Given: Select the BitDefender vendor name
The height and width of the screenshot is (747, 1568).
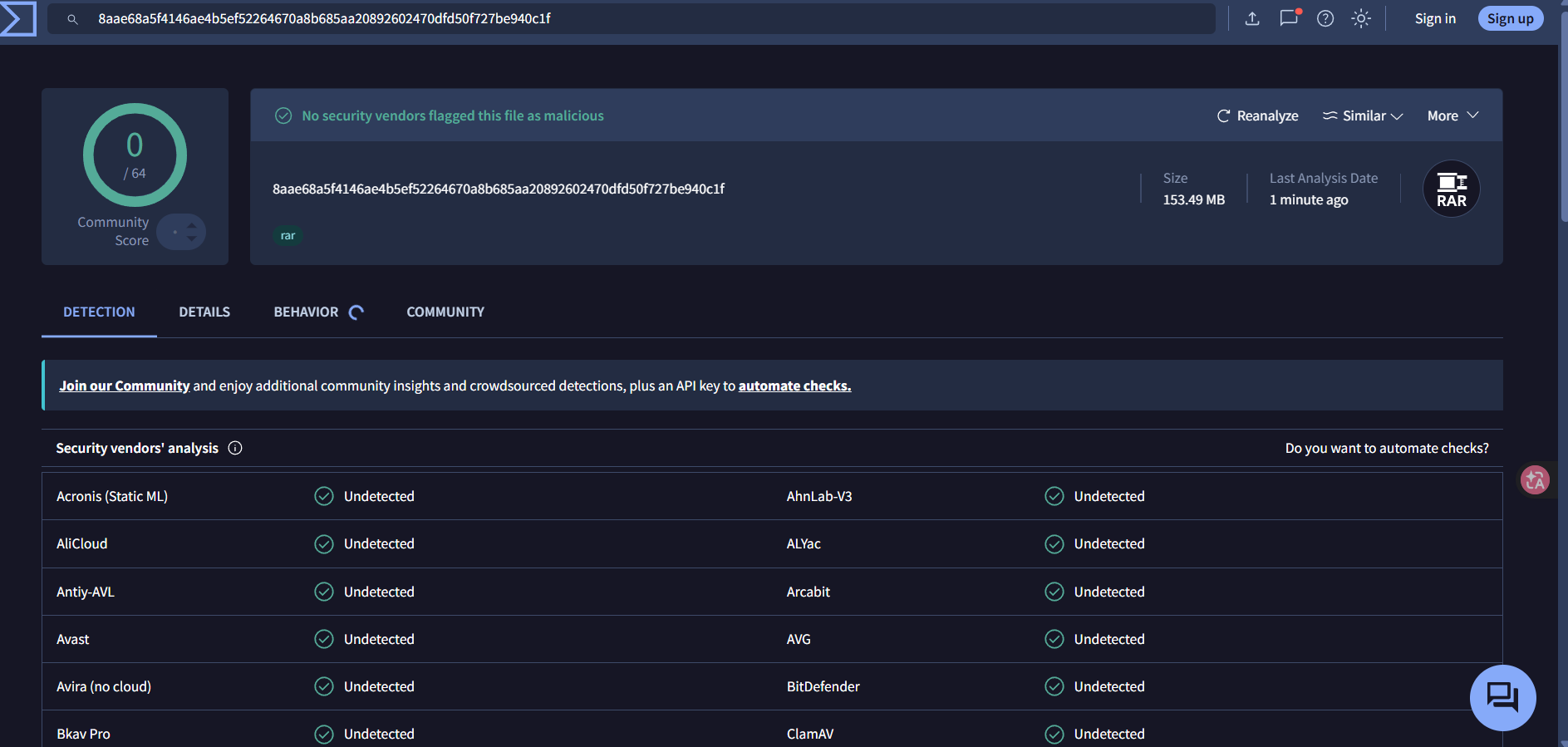Looking at the screenshot, I should 823,686.
